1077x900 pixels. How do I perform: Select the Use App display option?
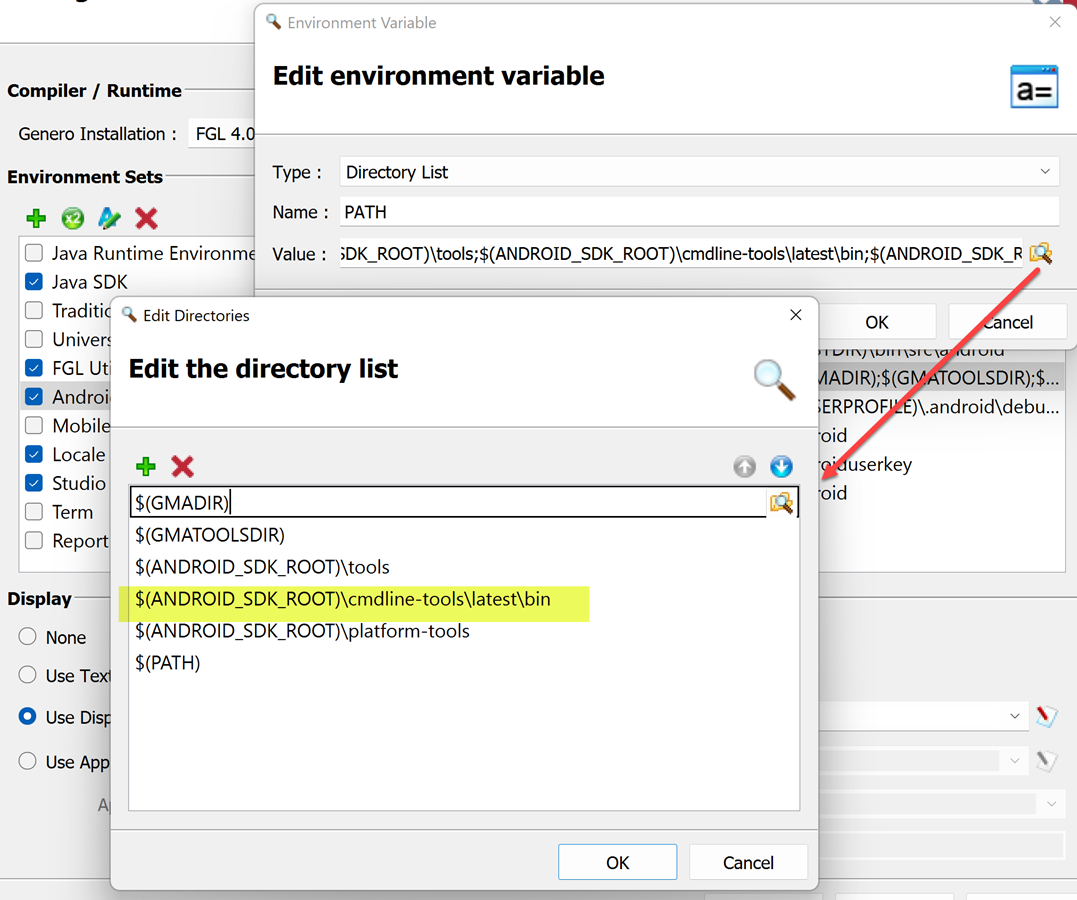[27, 761]
